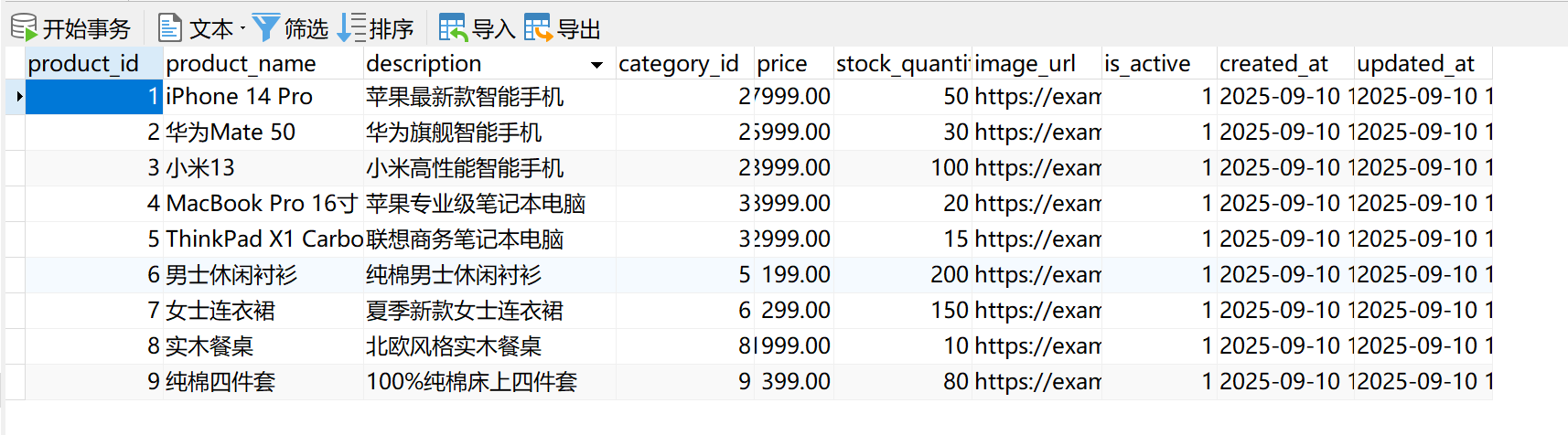Screen dimensions: 1568x435
Task: Click the 筛选 toolbar label
Action: pyautogui.click(x=306, y=29)
